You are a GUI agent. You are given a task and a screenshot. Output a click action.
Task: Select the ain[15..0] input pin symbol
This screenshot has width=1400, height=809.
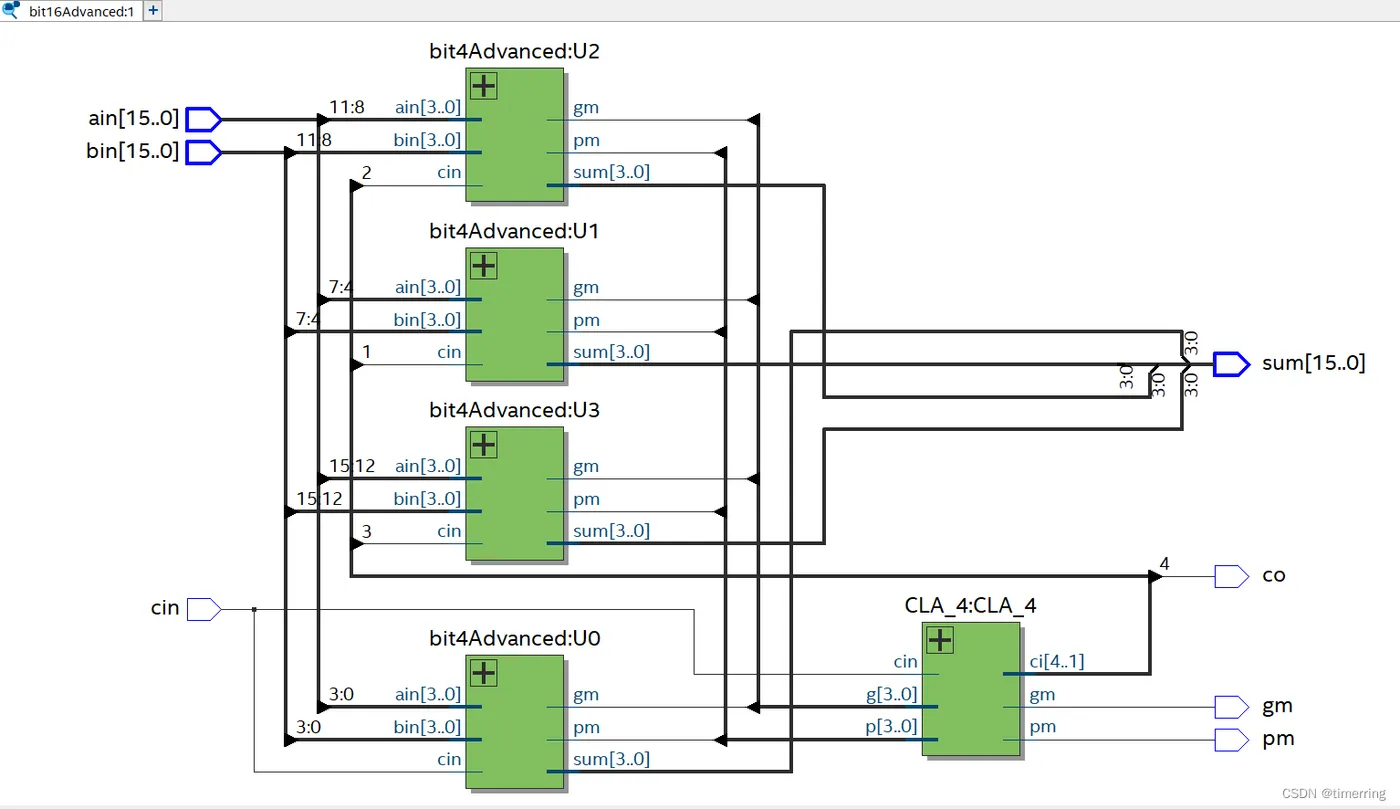tap(203, 119)
